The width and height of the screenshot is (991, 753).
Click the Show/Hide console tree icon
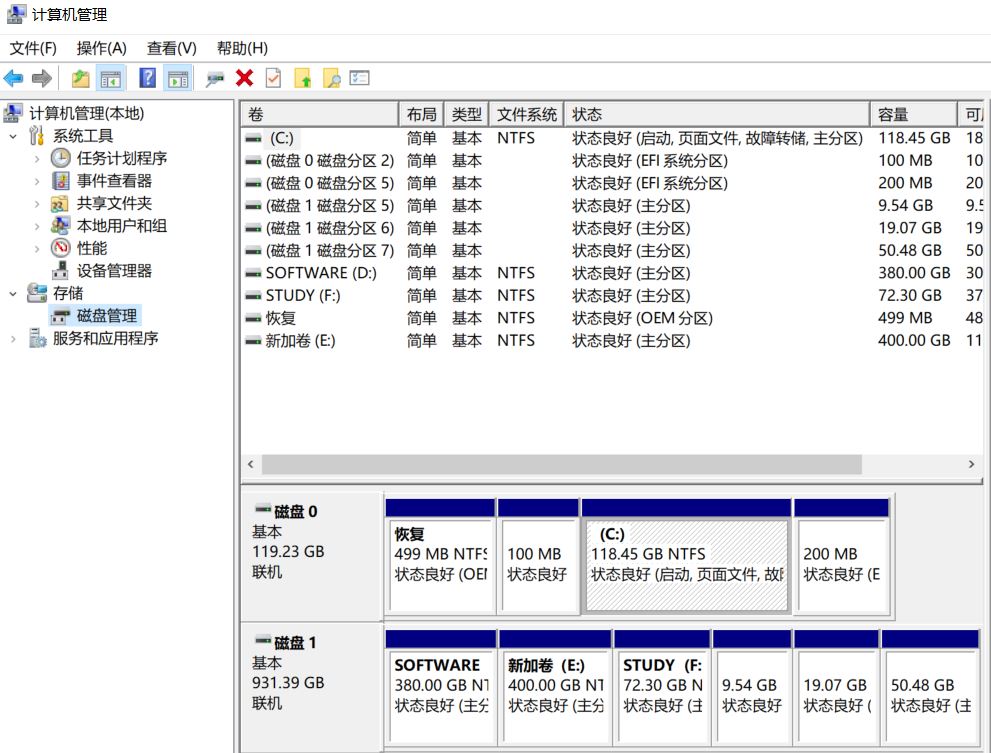(111, 79)
